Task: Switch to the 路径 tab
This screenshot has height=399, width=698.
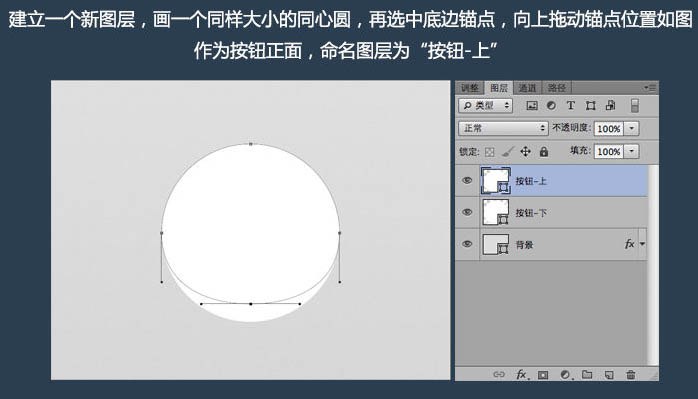Action: tap(556, 88)
